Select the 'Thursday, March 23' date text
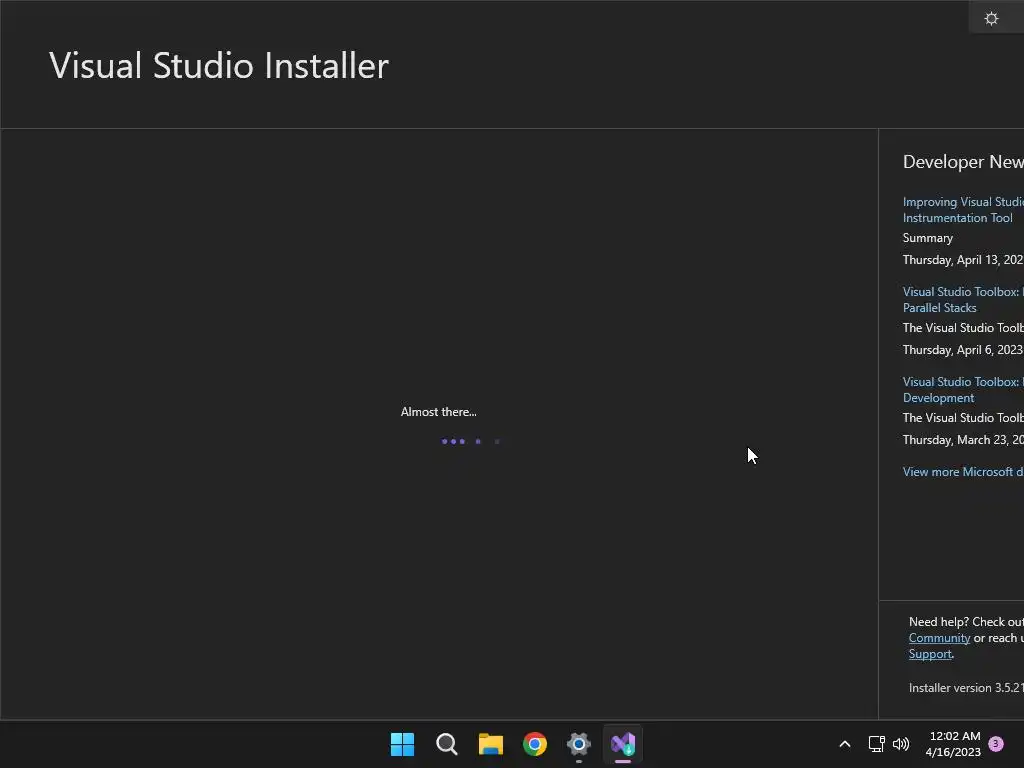This screenshot has width=1024, height=768. pos(963,440)
